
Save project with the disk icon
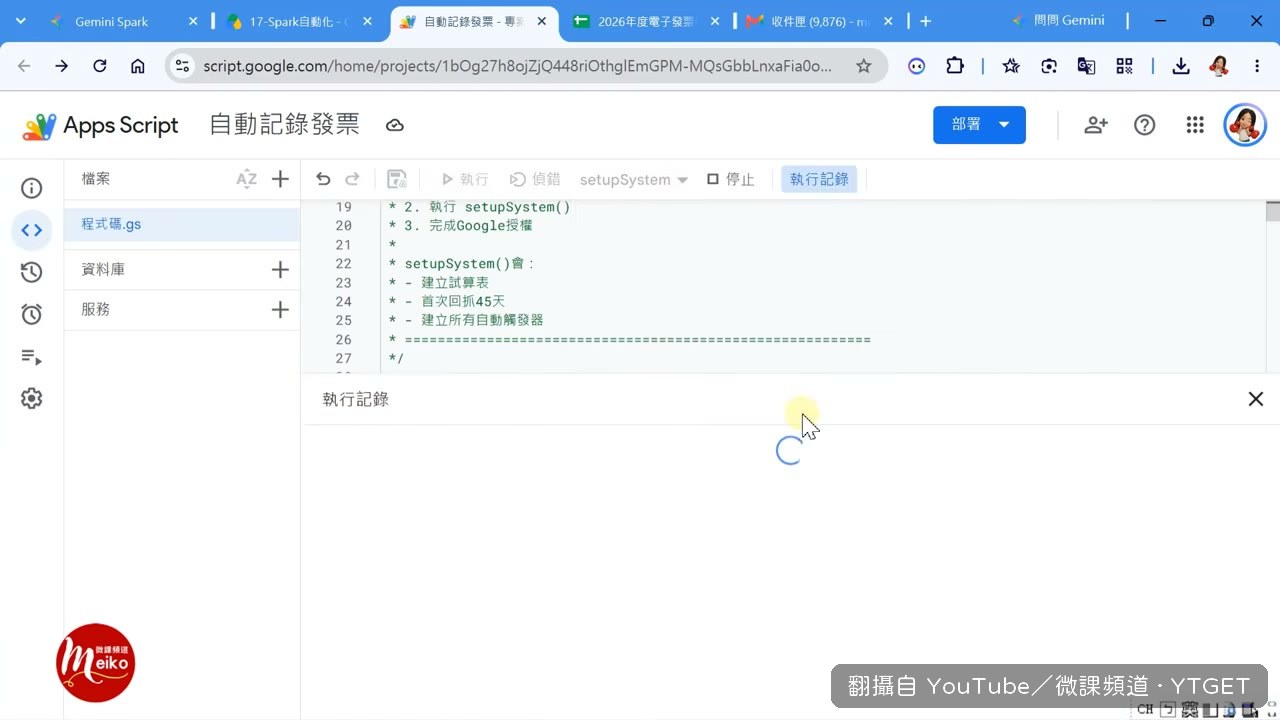tap(397, 179)
